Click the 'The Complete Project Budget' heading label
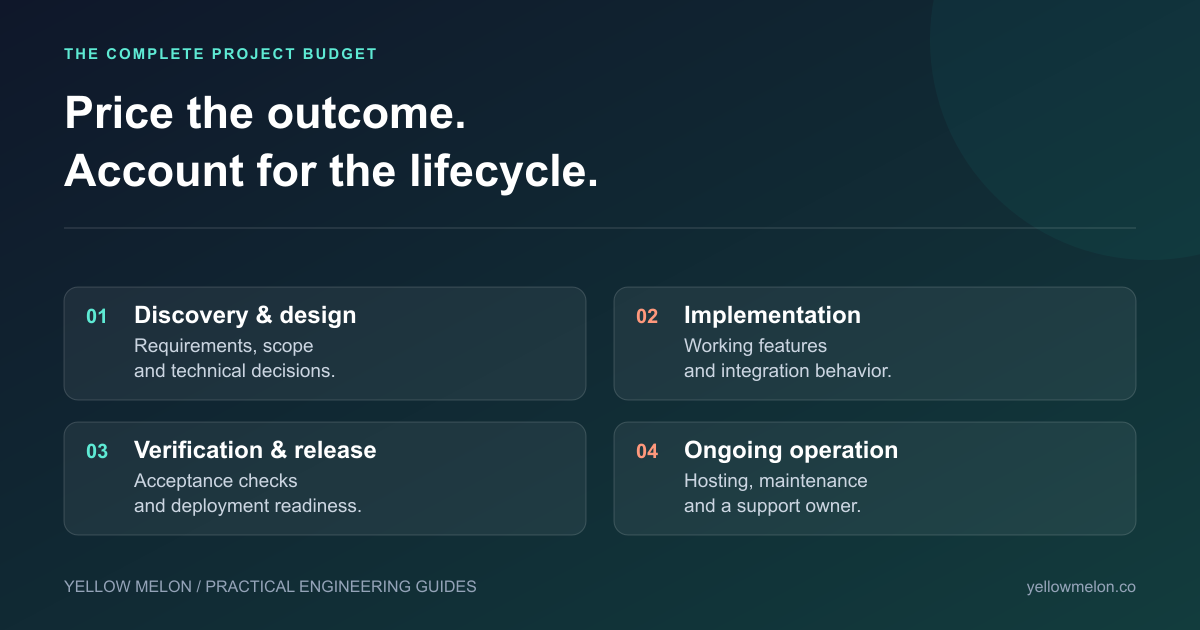This screenshot has height=630, width=1200. coord(221,54)
